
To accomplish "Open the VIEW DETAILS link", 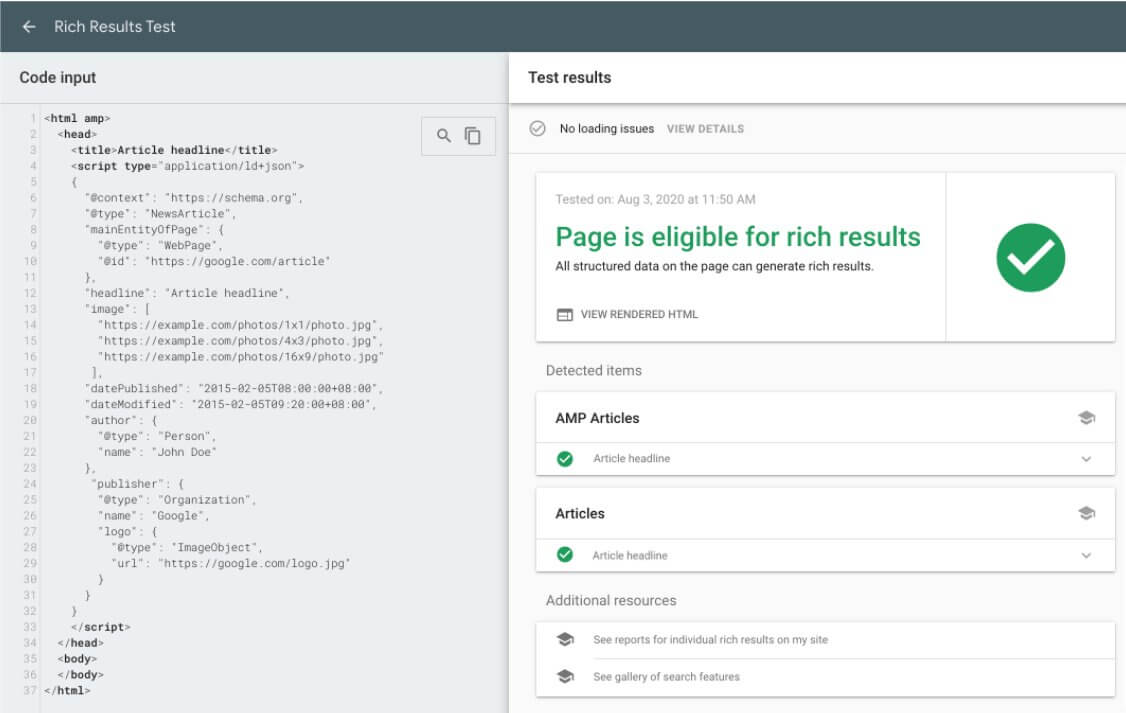I will (705, 129).
